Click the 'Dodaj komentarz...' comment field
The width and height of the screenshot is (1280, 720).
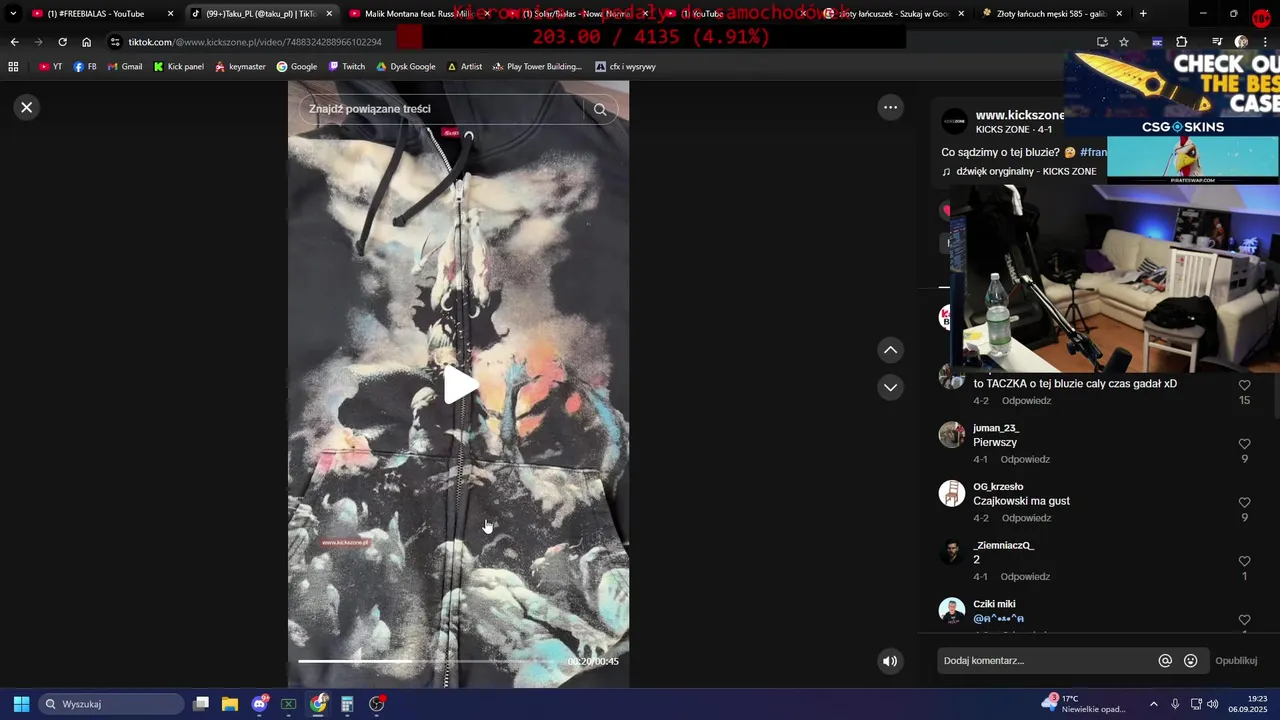pyautogui.click(x=1045, y=661)
